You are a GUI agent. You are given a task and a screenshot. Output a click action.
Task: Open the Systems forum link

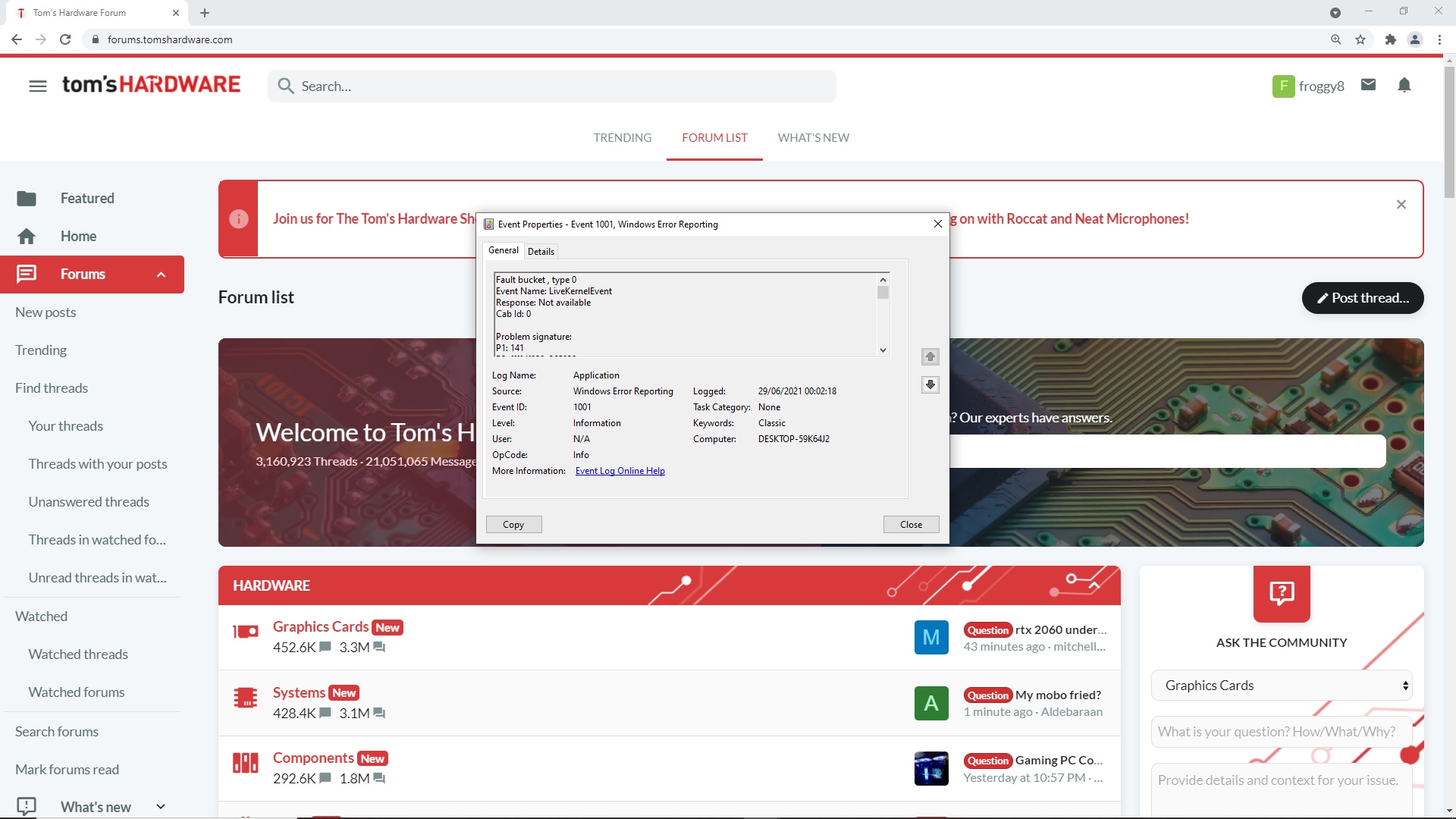(299, 692)
